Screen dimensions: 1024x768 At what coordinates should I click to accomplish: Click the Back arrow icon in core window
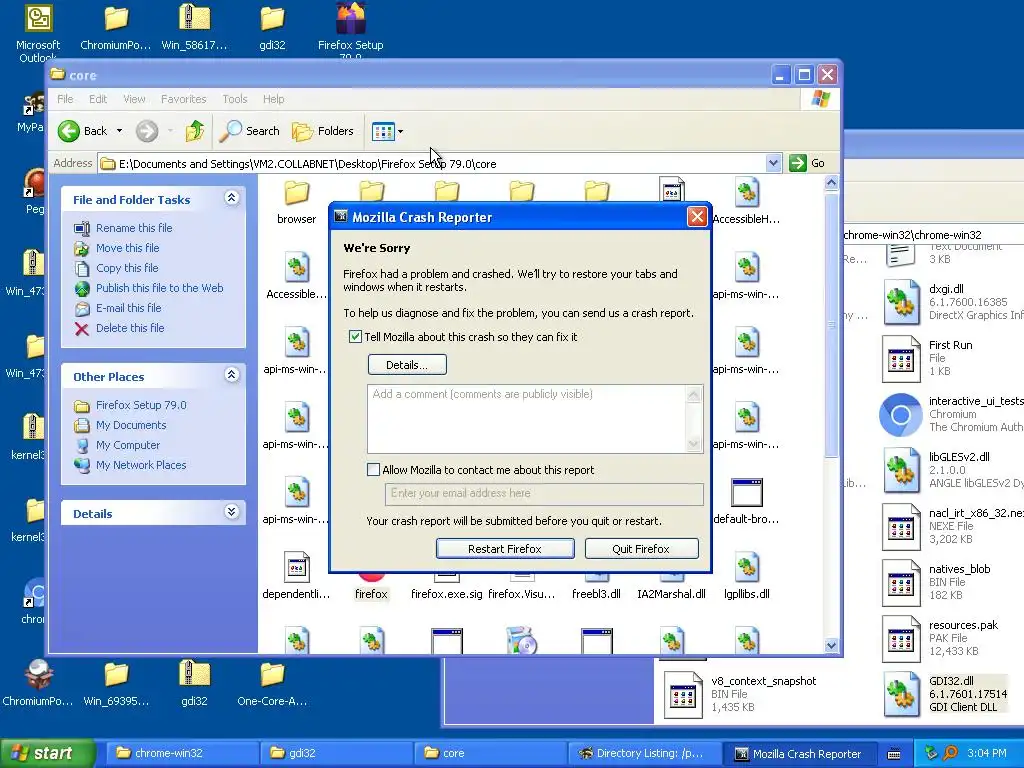tap(69, 131)
